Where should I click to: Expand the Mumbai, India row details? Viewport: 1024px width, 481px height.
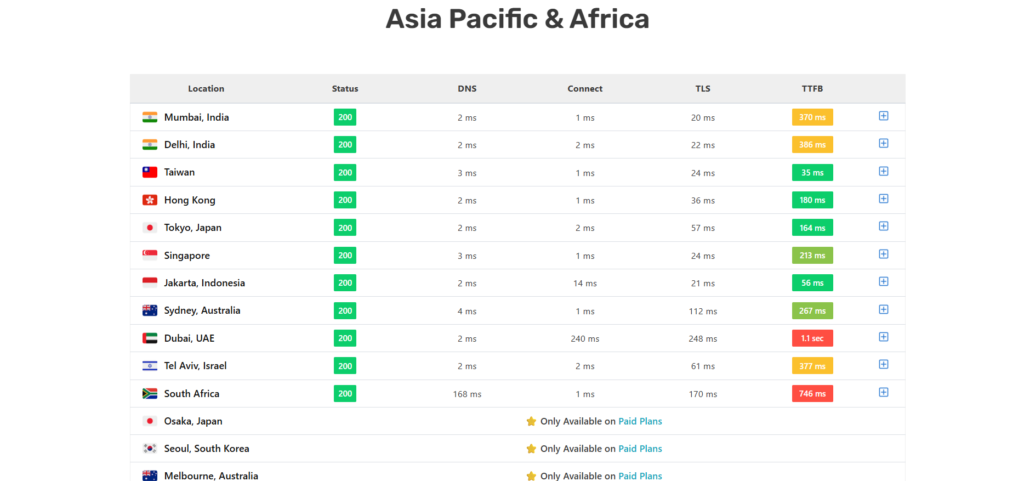pyautogui.click(x=883, y=116)
